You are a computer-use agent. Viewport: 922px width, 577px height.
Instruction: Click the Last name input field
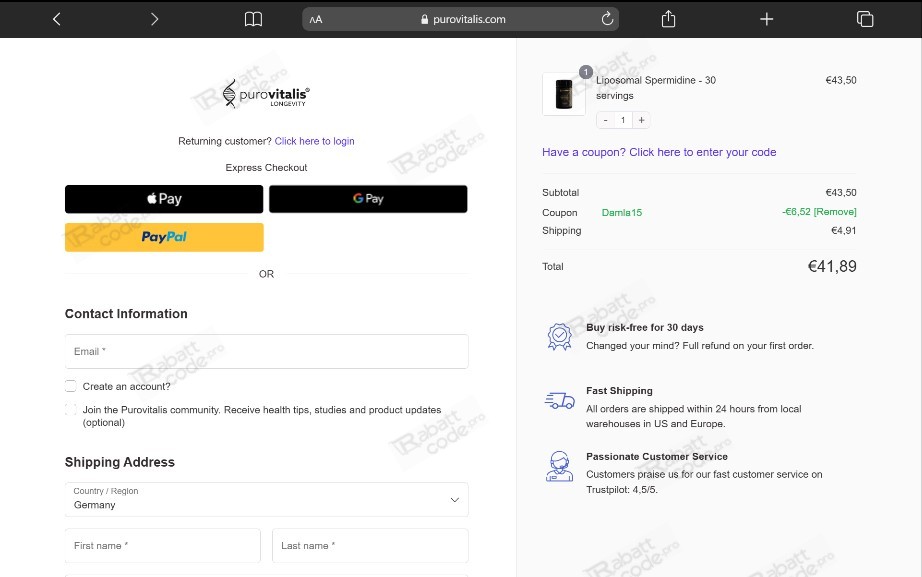370,546
